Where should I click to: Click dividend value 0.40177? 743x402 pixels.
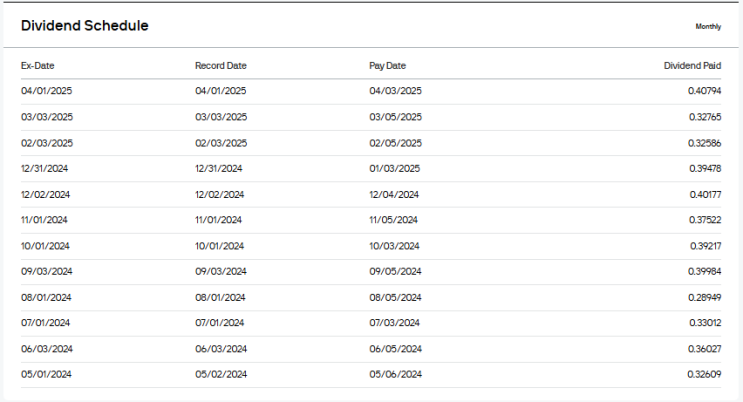(705, 195)
